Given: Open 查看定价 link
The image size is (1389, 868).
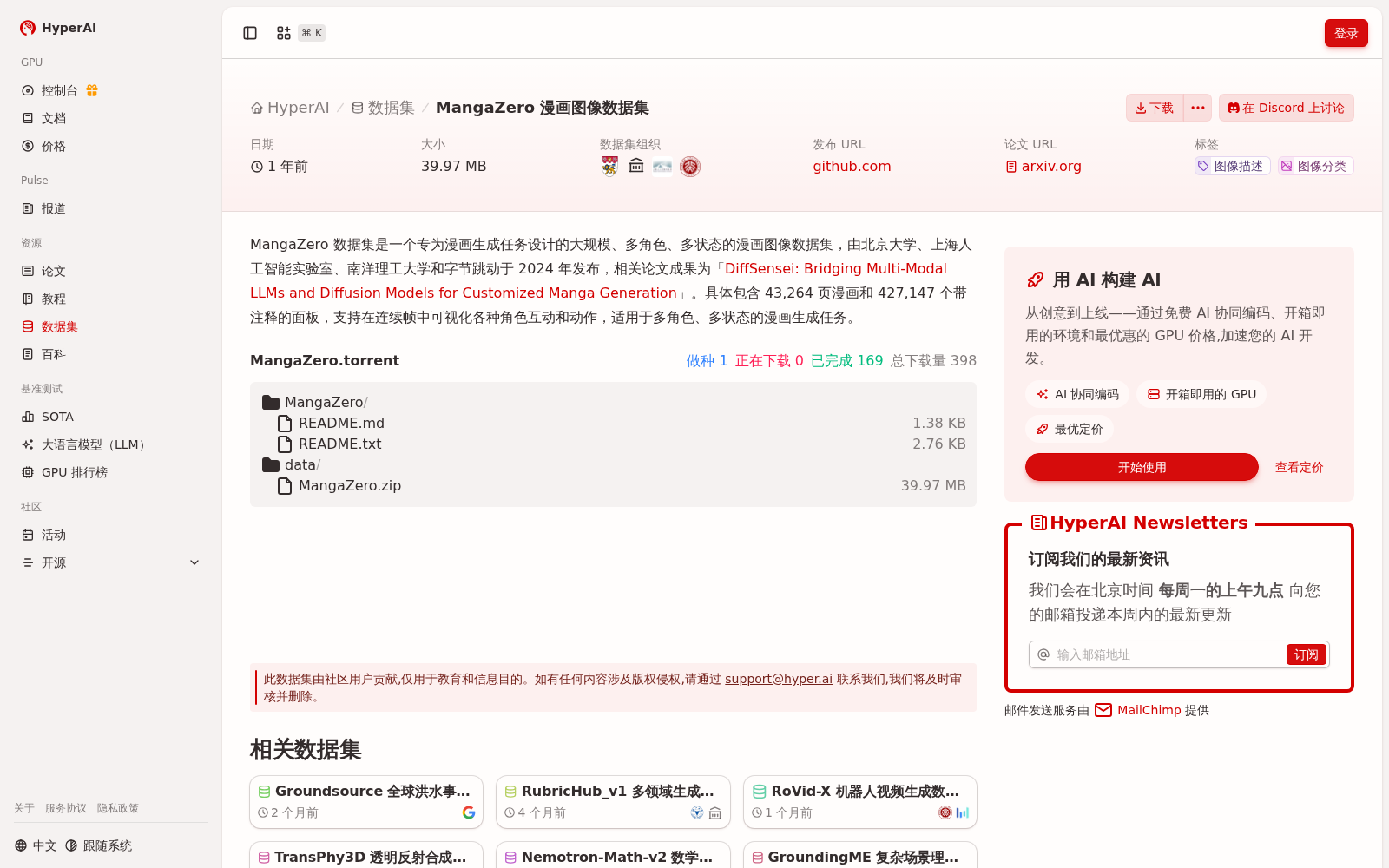Looking at the screenshot, I should coord(1299,467).
